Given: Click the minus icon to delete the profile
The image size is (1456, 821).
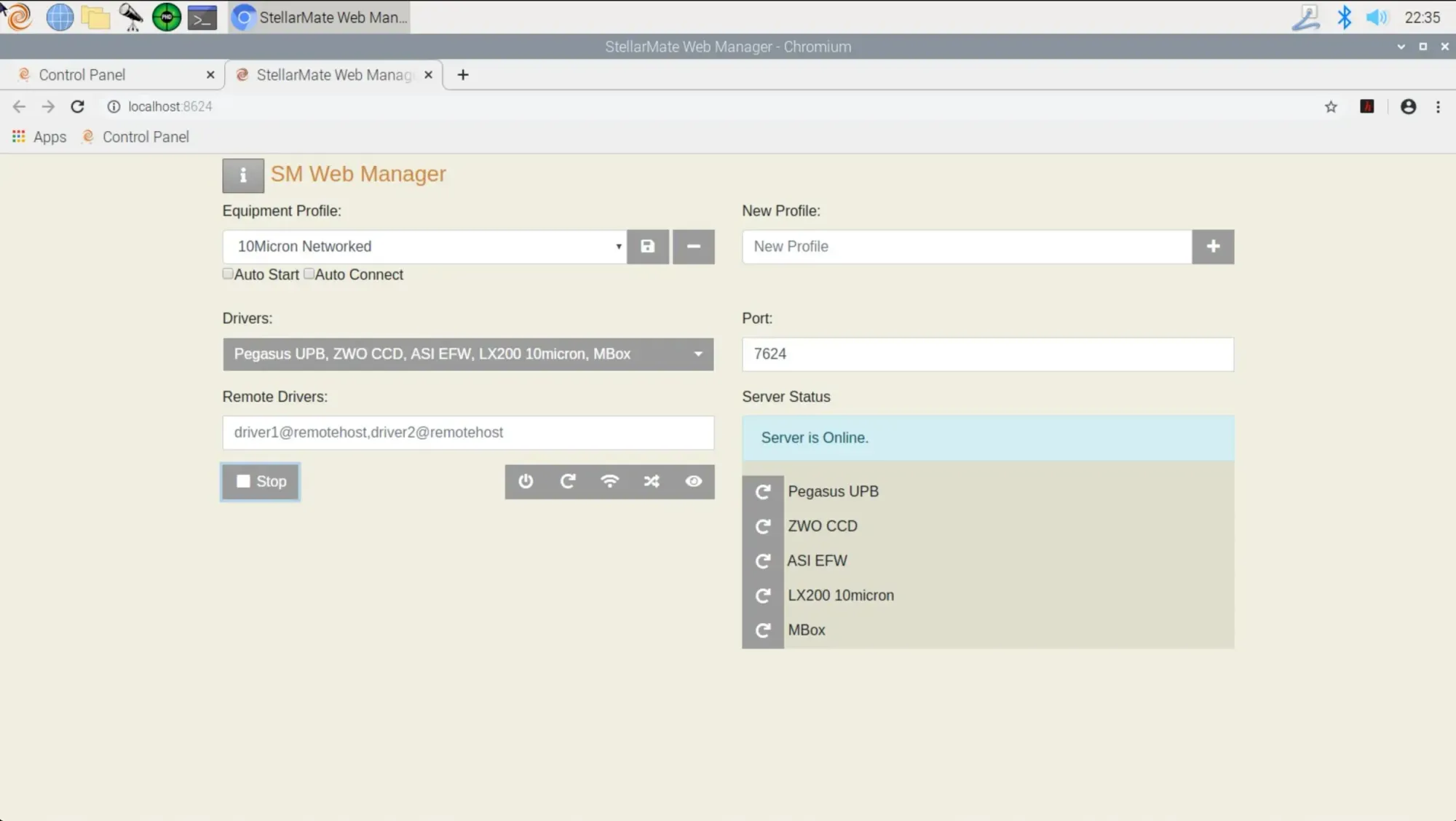Looking at the screenshot, I should click(693, 247).
